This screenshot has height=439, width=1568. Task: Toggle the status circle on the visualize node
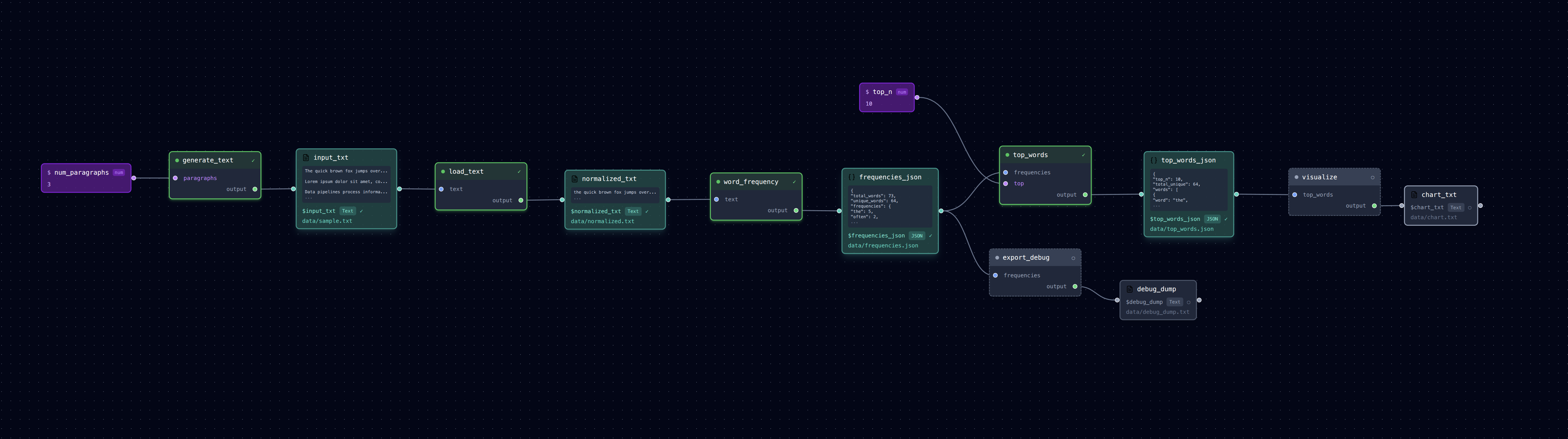click(1372, 177)
